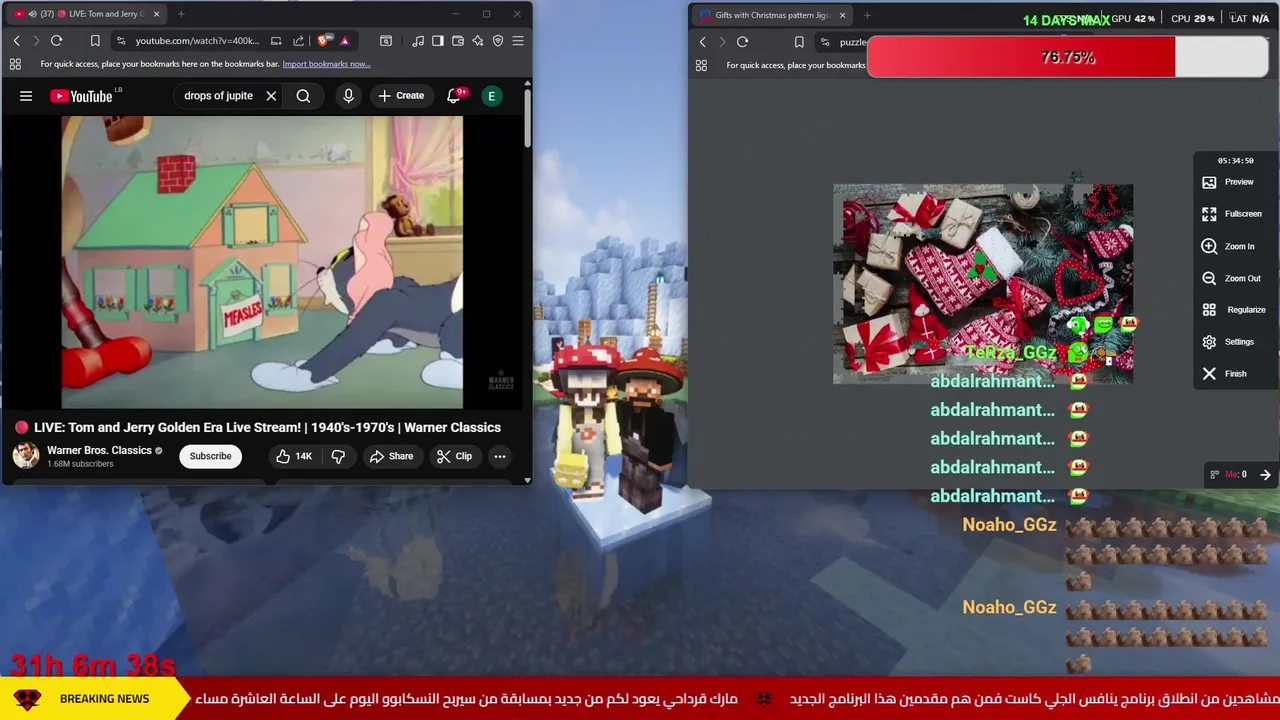
Task: Open the YouTube guide hamburger menu
Action: point(26,96)
